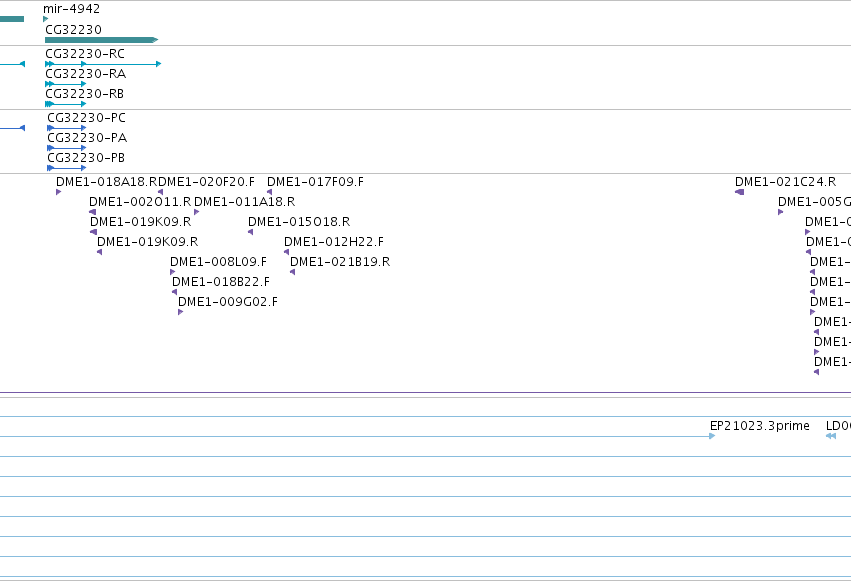Click the DME1-012H22.F feature label
Viewport: 851px width, 581px height.
coord(334,242)
